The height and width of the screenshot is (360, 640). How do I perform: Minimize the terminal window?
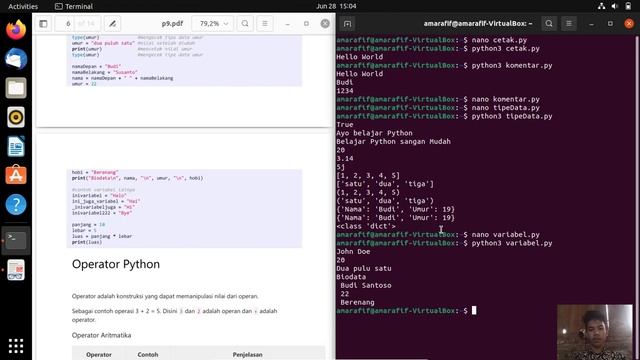(591, 24)
